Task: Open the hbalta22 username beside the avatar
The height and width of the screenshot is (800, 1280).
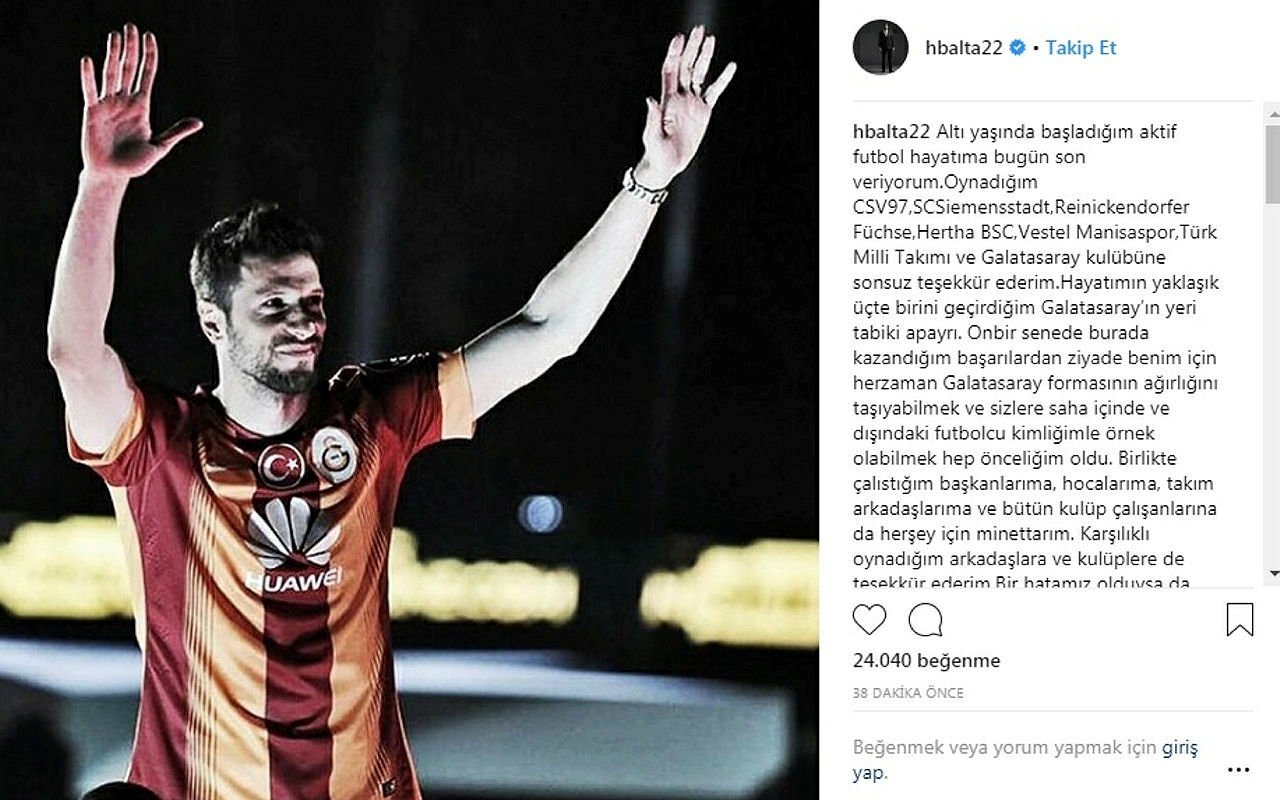Action: tap(964, 48)
